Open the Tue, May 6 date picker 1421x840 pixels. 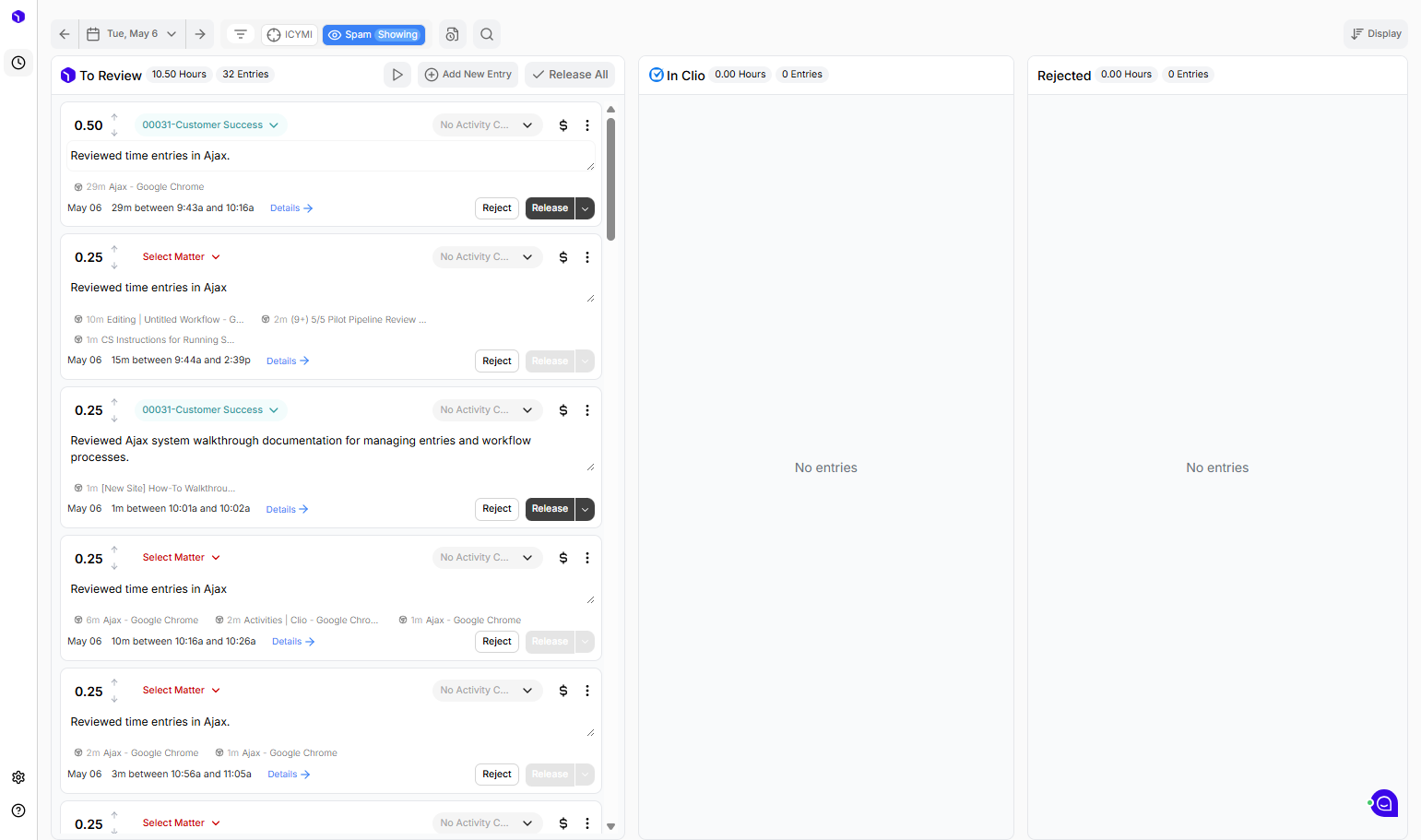tap(132, 34)
